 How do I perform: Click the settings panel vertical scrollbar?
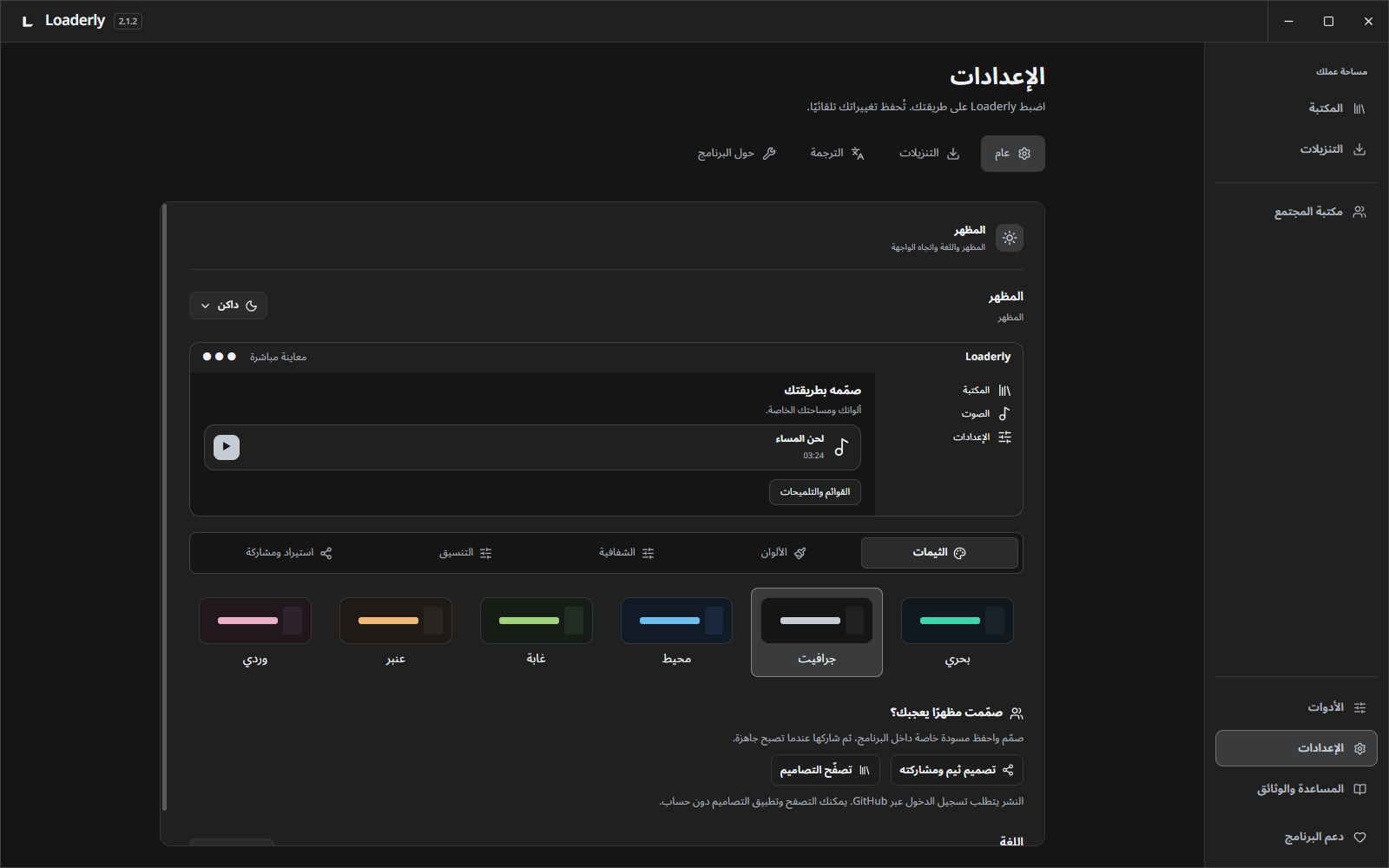pos(164,508)
